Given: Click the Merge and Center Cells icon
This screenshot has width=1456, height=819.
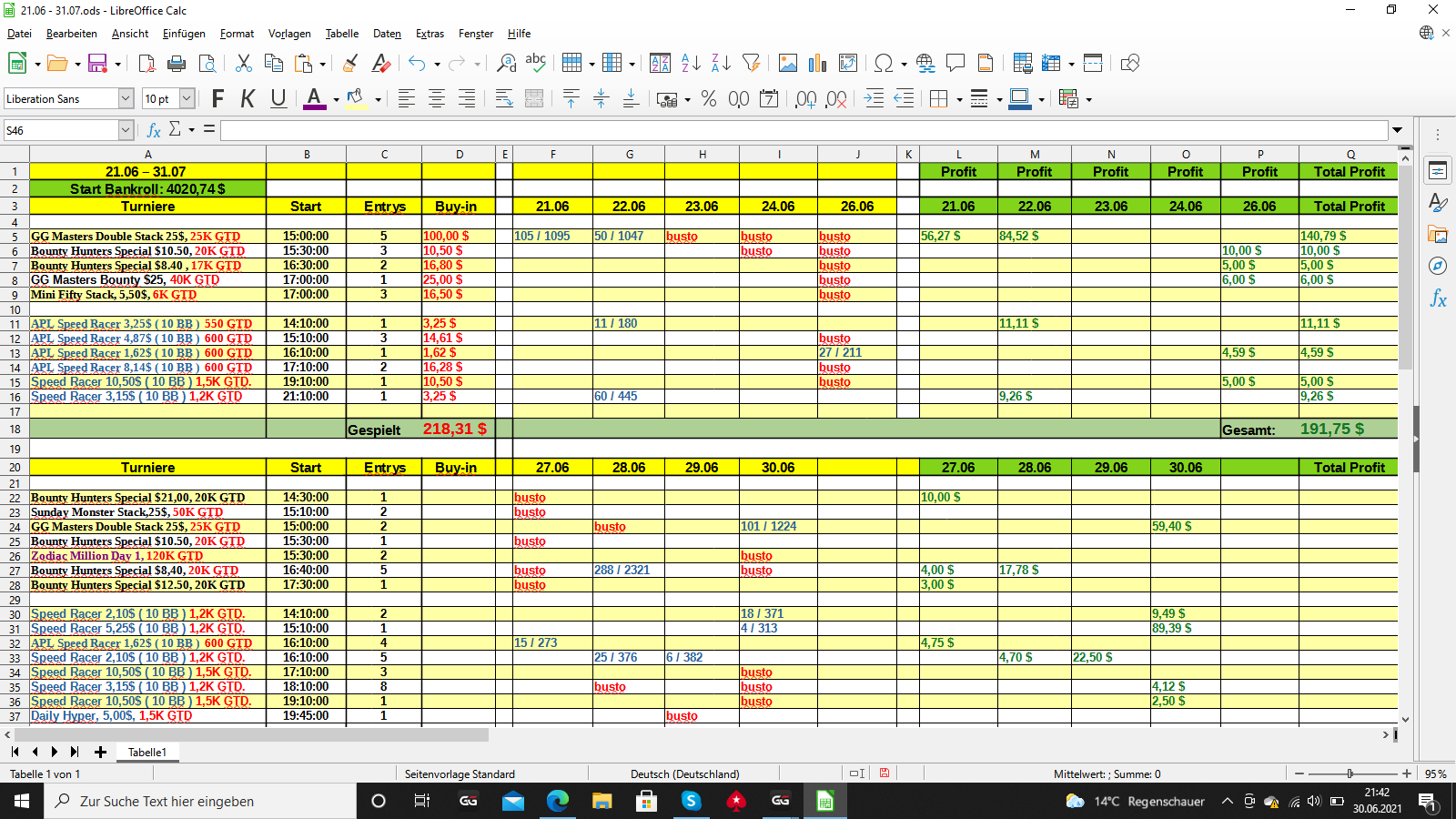Looking at the screenshot, I should coord(534,98).
